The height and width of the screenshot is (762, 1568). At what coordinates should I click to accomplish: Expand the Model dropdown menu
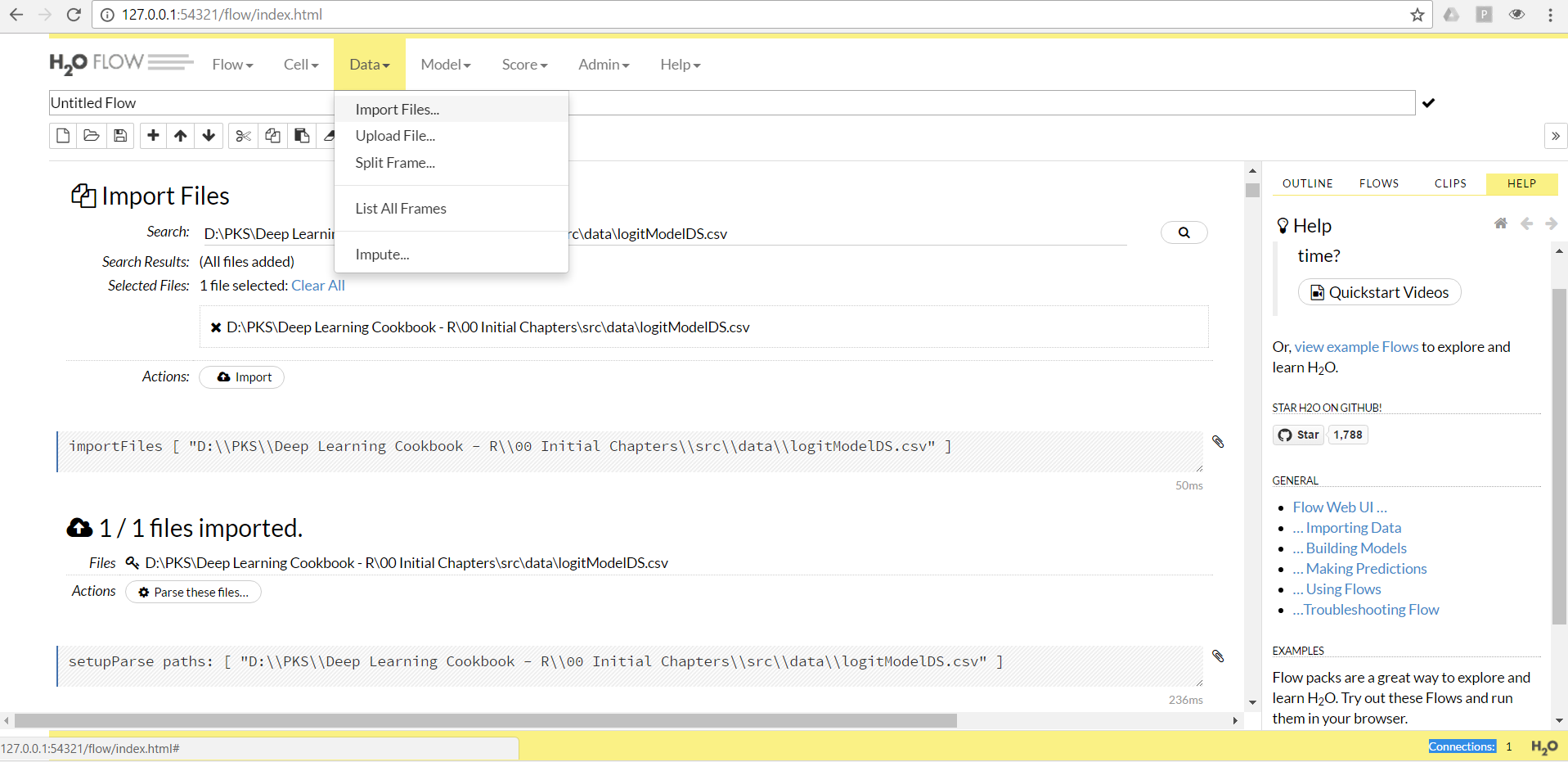(x=446, y=65)
